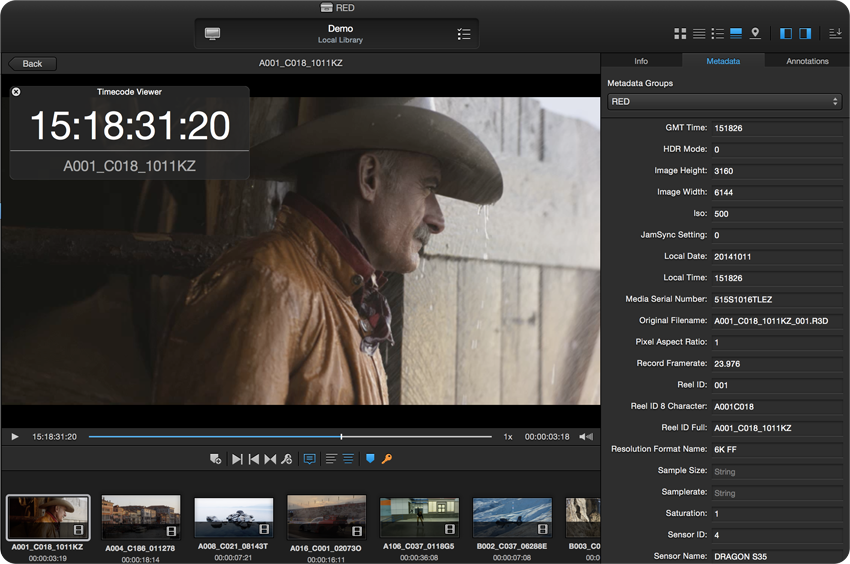Add a blue marker flag

pyautogui.click(x=369, y=459)
